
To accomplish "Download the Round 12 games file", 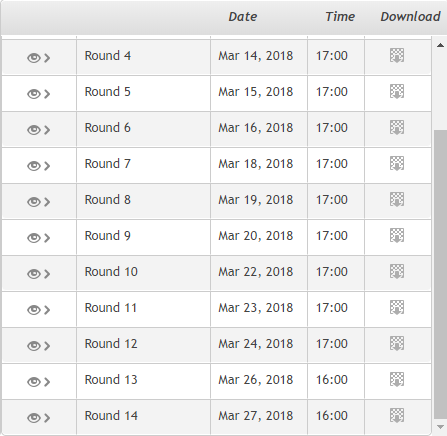I will tap(397, 343).
